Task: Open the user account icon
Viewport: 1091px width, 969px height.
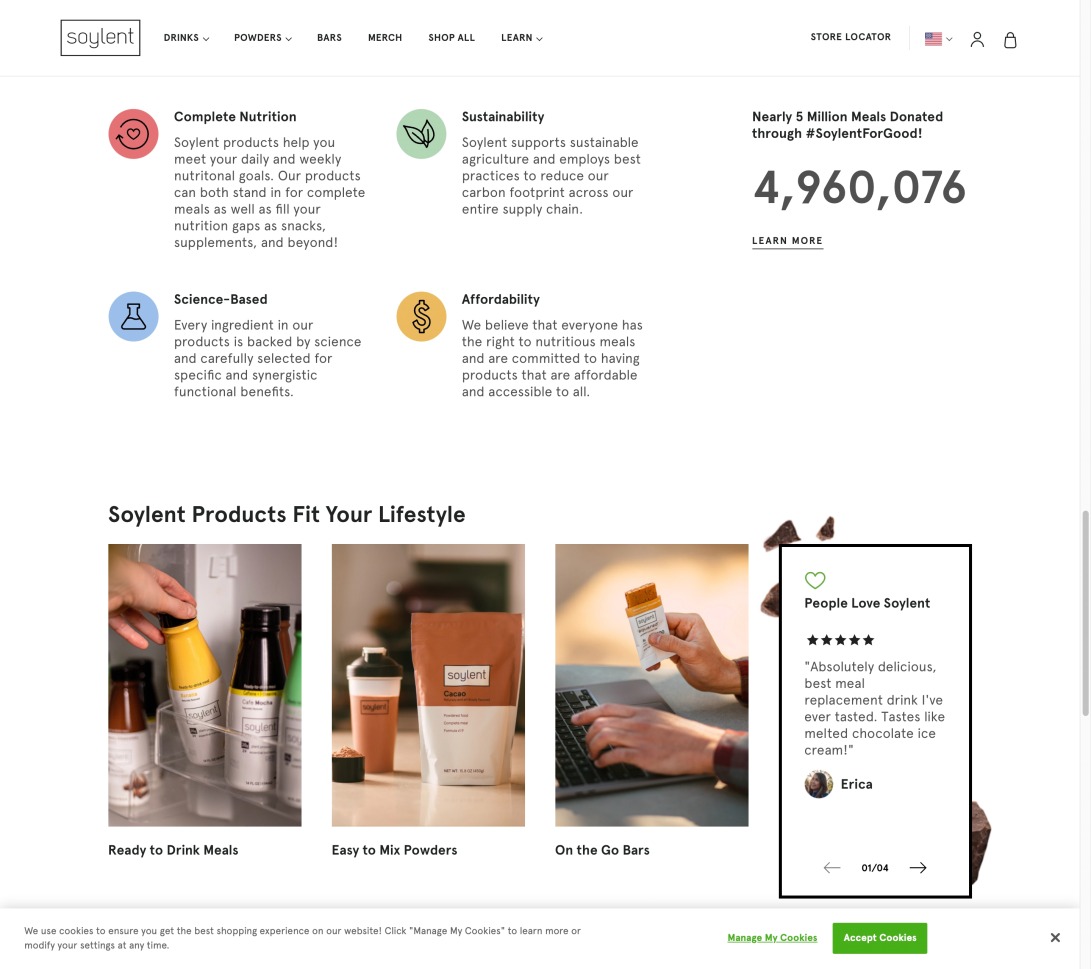Action: [977, 40]
